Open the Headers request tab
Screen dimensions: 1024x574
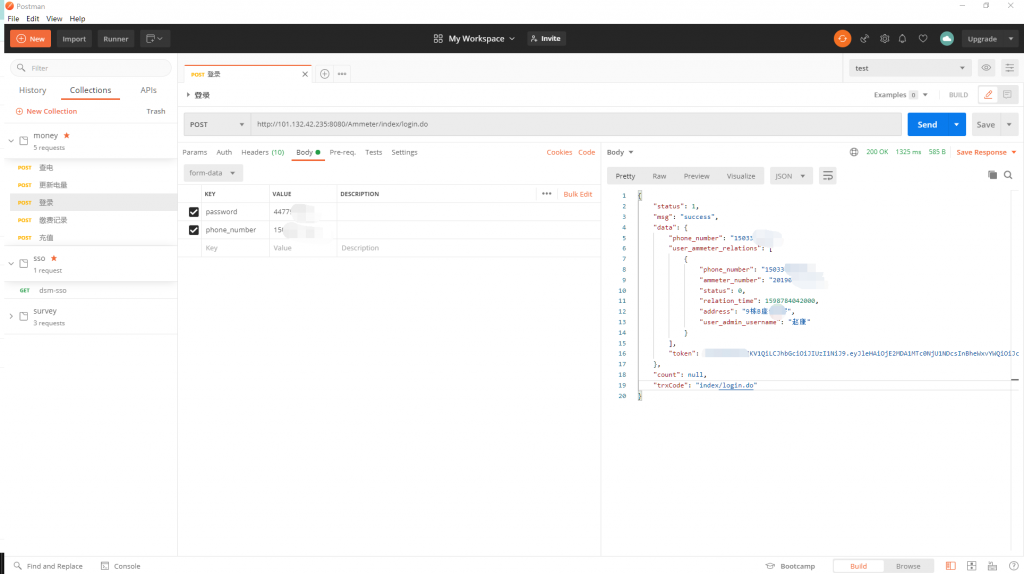tap(262, 152)
